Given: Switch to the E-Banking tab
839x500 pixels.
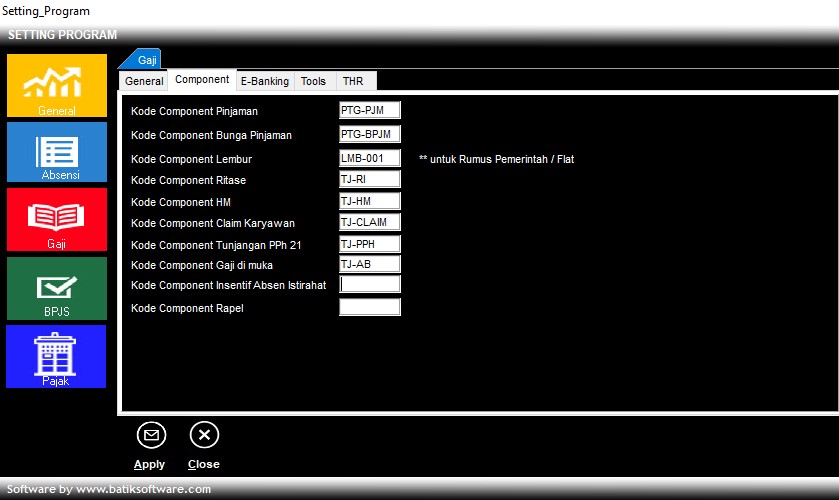Looking at the screenshot, I should (265, 81).
